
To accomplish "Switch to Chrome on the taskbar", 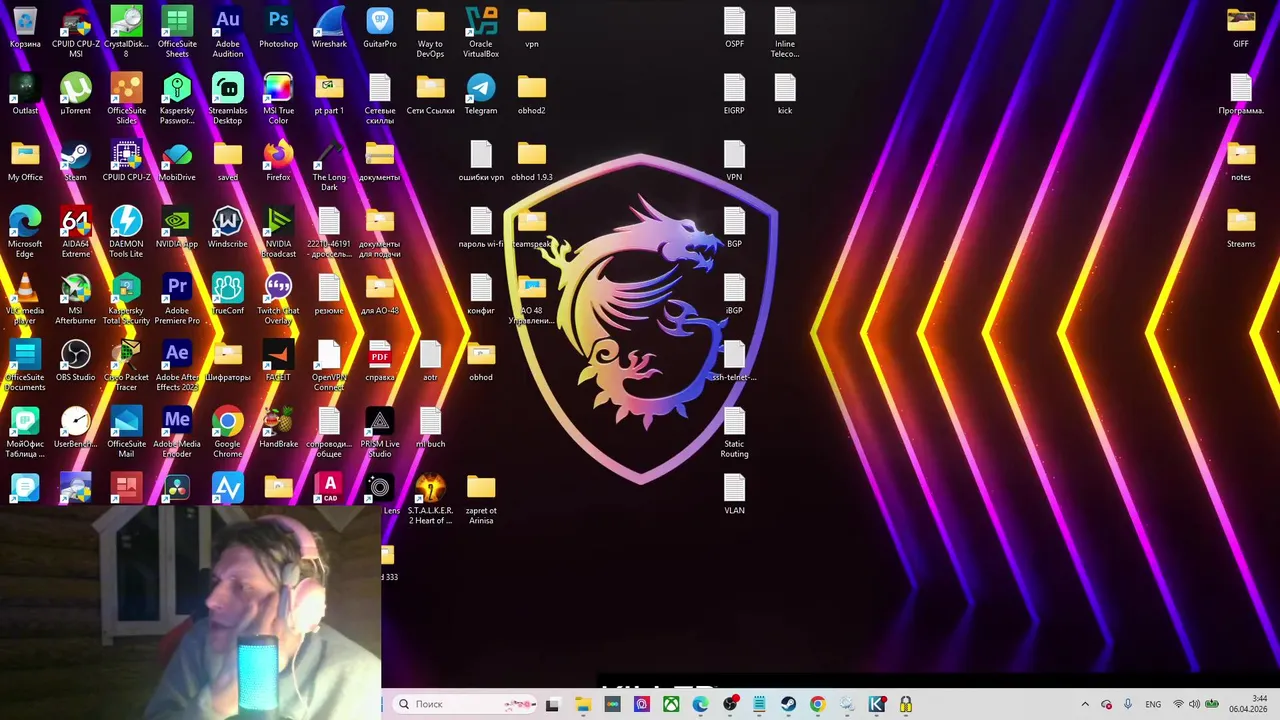I will point(818,704).
